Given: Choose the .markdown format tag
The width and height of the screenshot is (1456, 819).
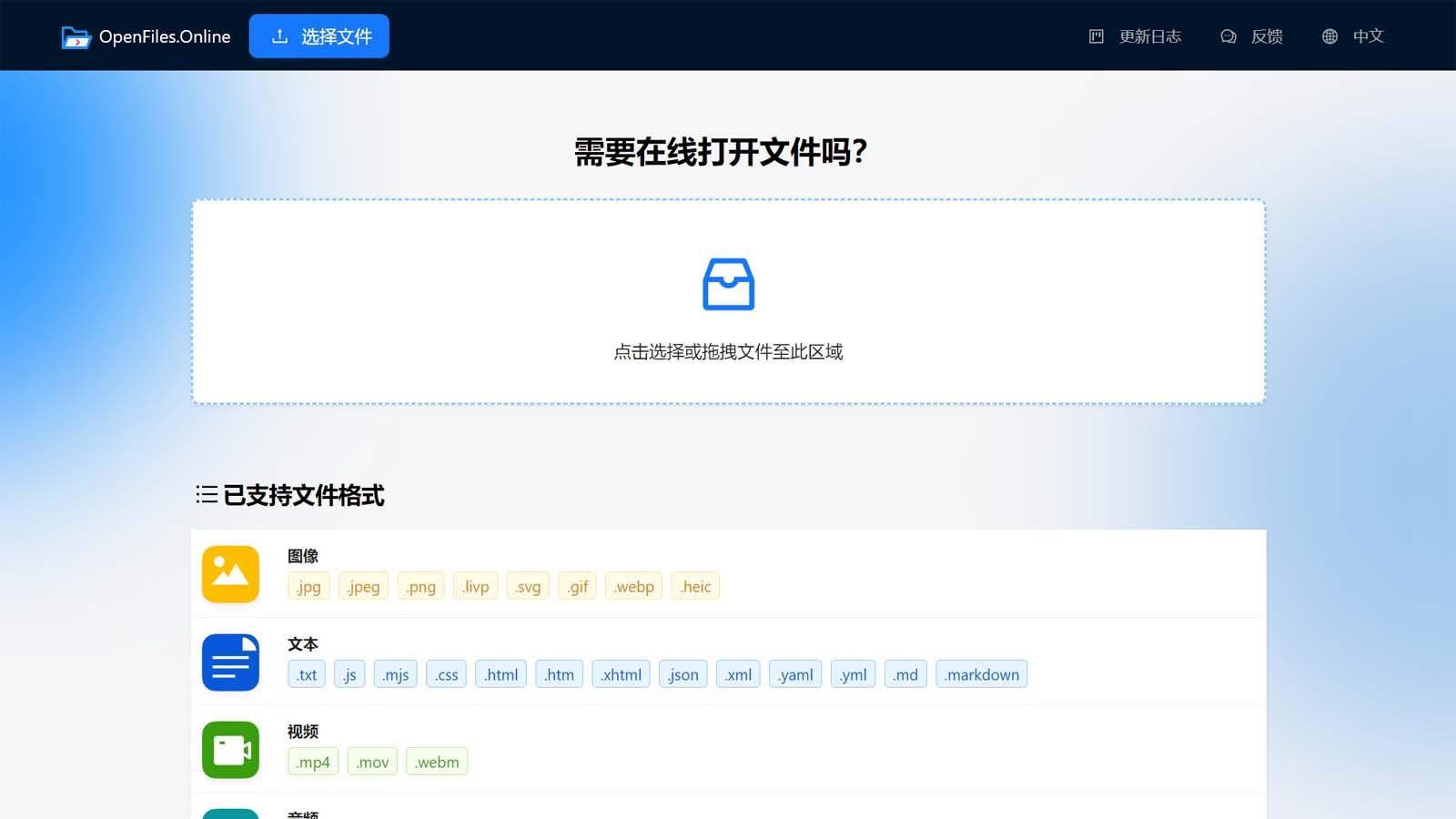Looking at the screenshot, I should (982, 674).
